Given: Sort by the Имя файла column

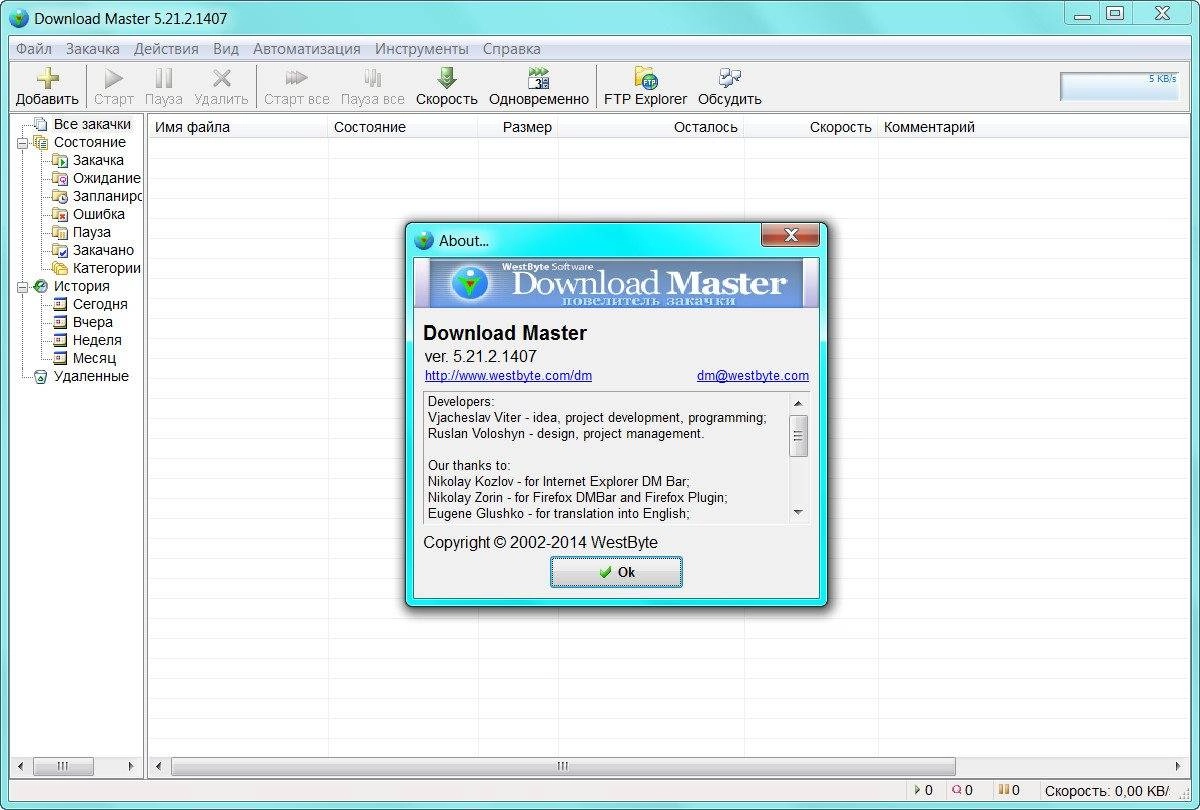Looking at the screenshot, I should pos(238,127).
